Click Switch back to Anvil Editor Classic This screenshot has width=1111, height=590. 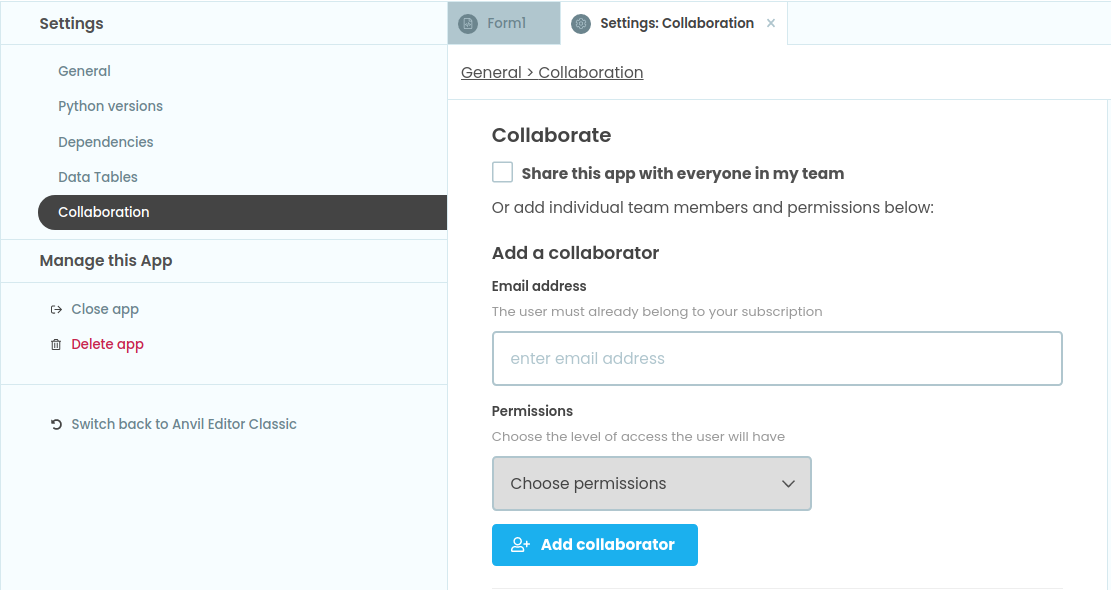[184, 423]
